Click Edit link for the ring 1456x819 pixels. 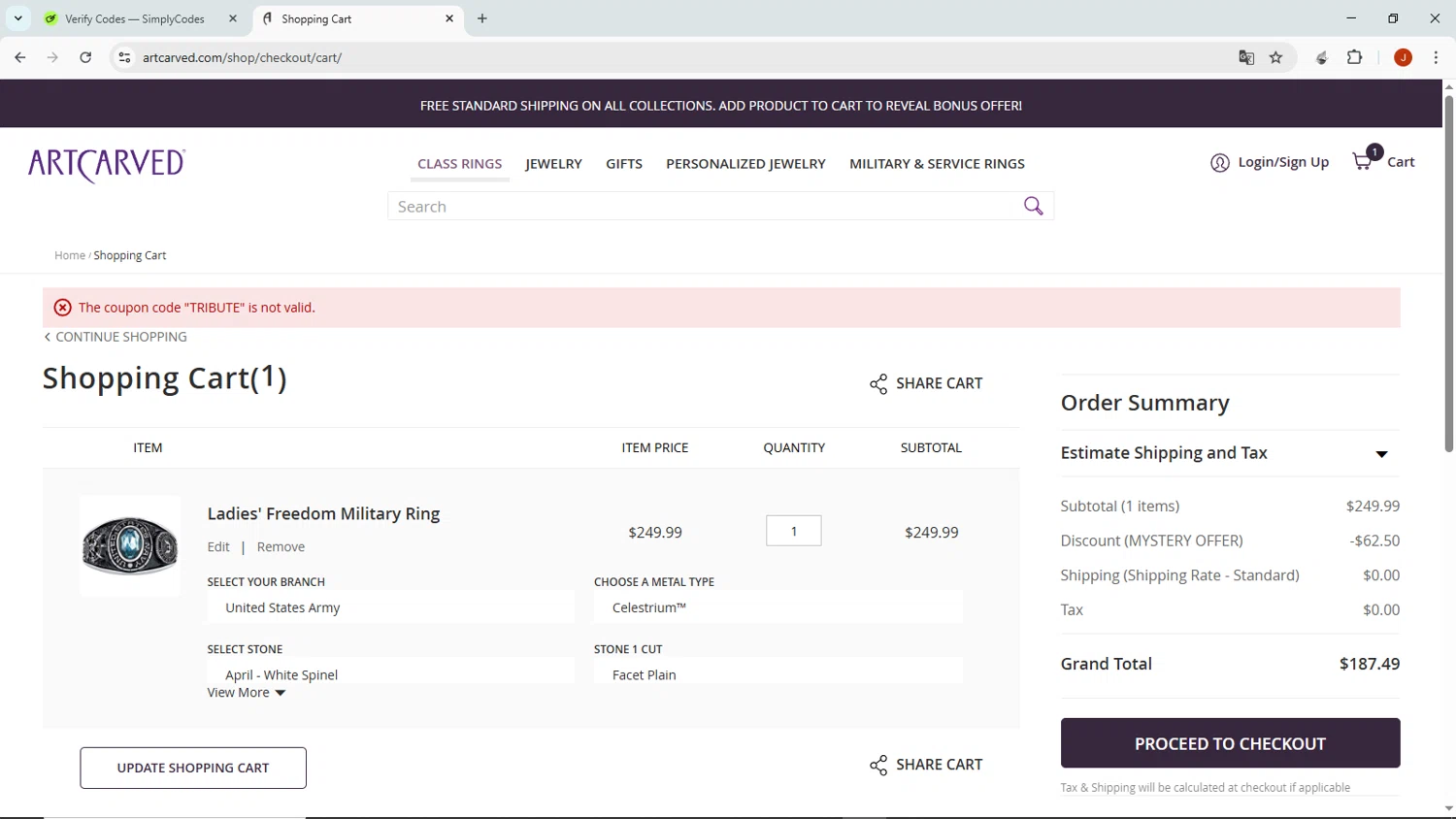[218, 547]
